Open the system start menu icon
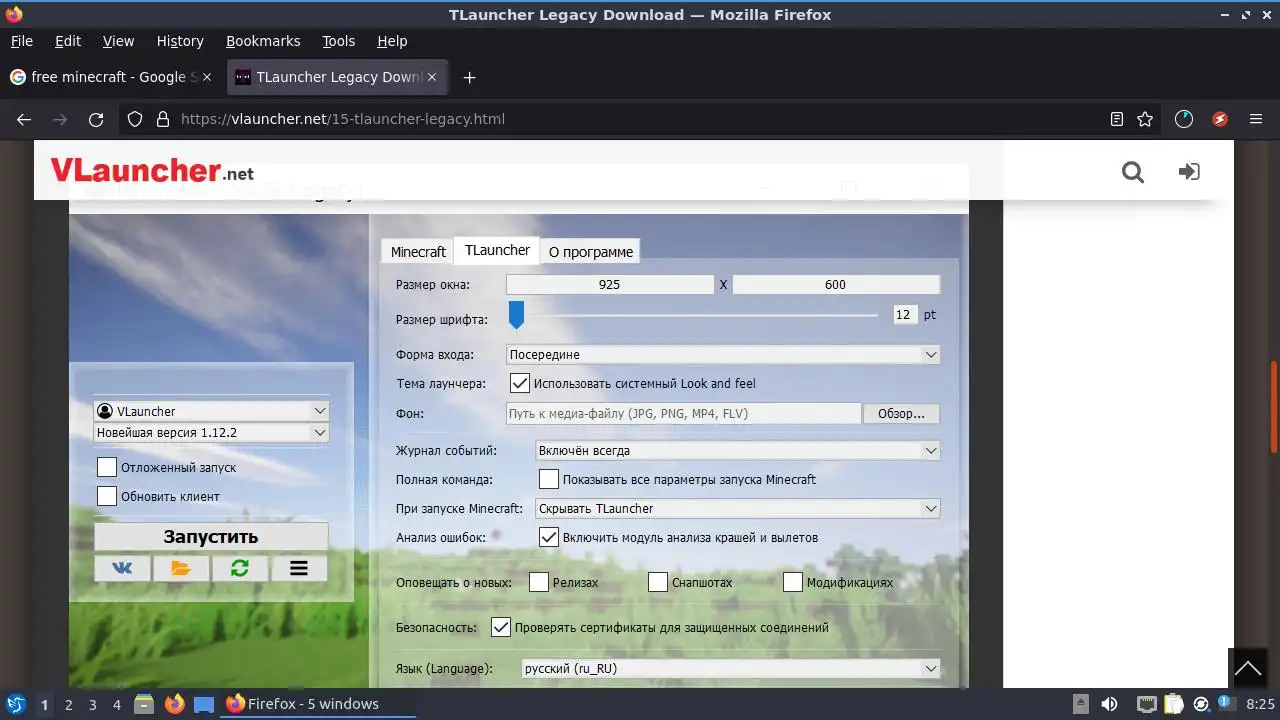 [x=15, y=704]
